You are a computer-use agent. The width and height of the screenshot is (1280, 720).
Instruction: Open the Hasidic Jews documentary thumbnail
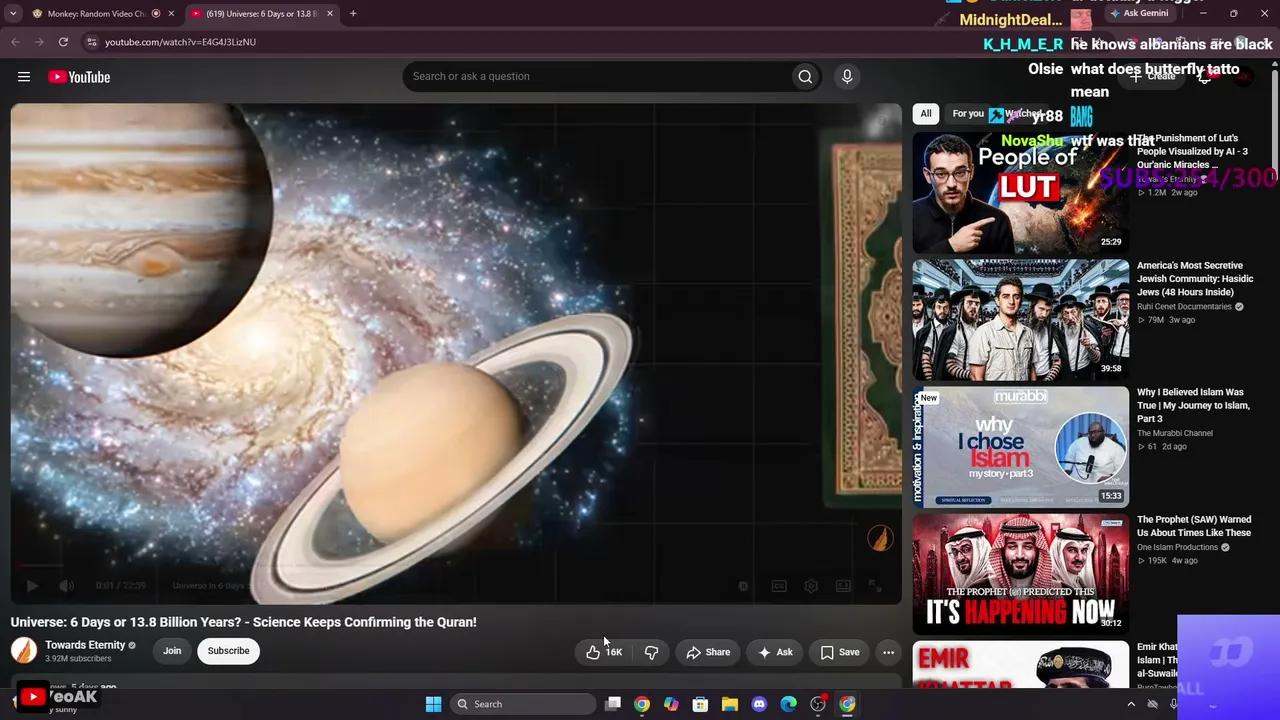coord(1020,319)
